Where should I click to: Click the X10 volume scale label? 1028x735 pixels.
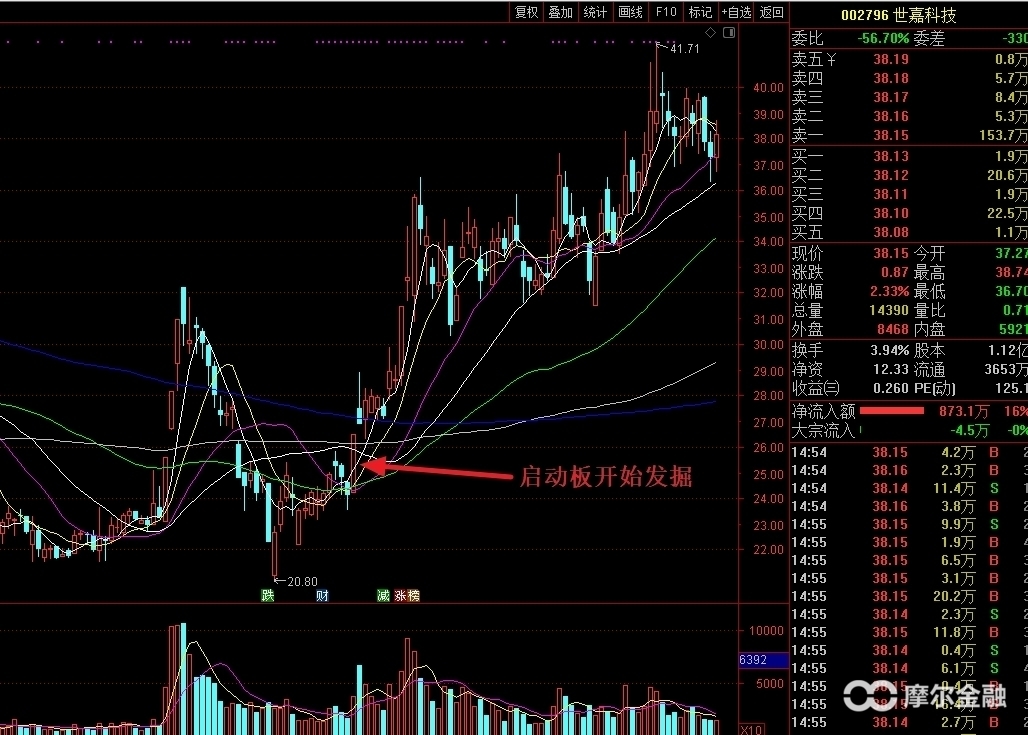tap(751, 729)
